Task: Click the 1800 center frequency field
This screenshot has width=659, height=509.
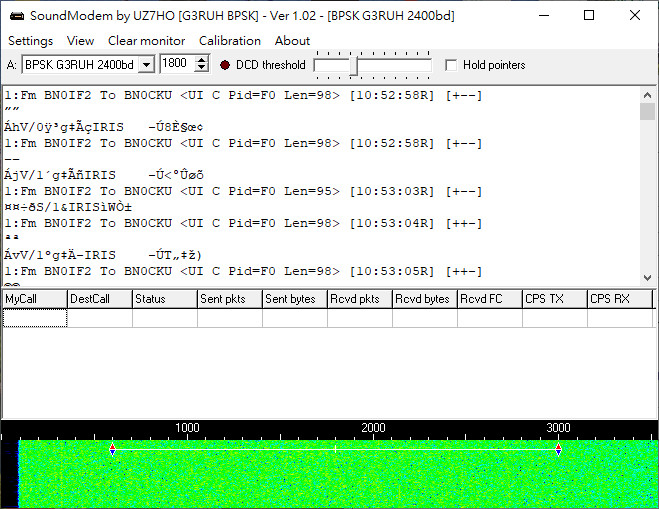Action: pyautogui.click(x=177, y=63)
